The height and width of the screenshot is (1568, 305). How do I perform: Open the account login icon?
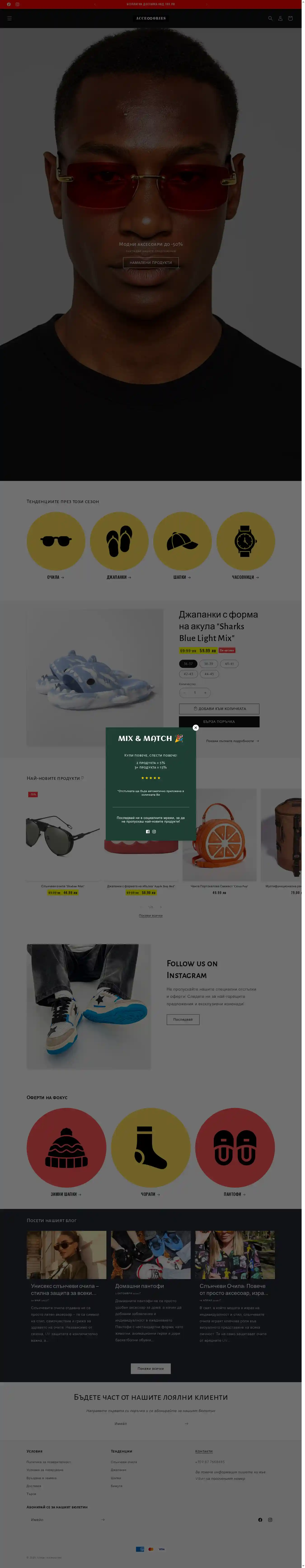click(x=280, y=18)
